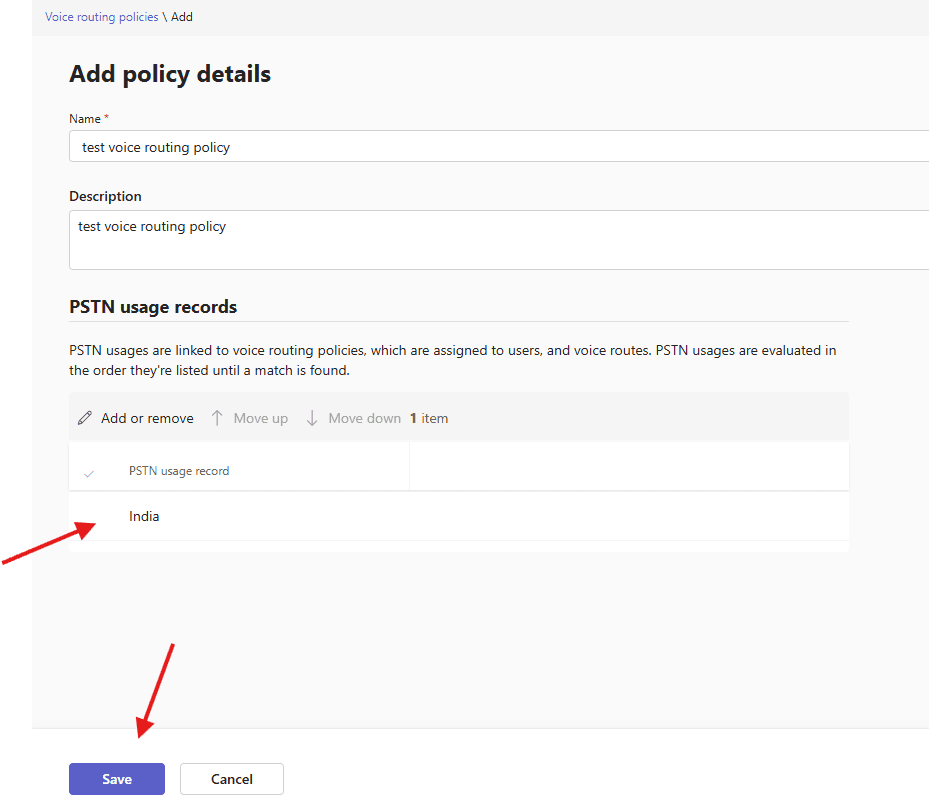This screenshot has height=799, width=929.
Task: Select the India usage record row
Action: pyautogui.click(x=144, y=517)
